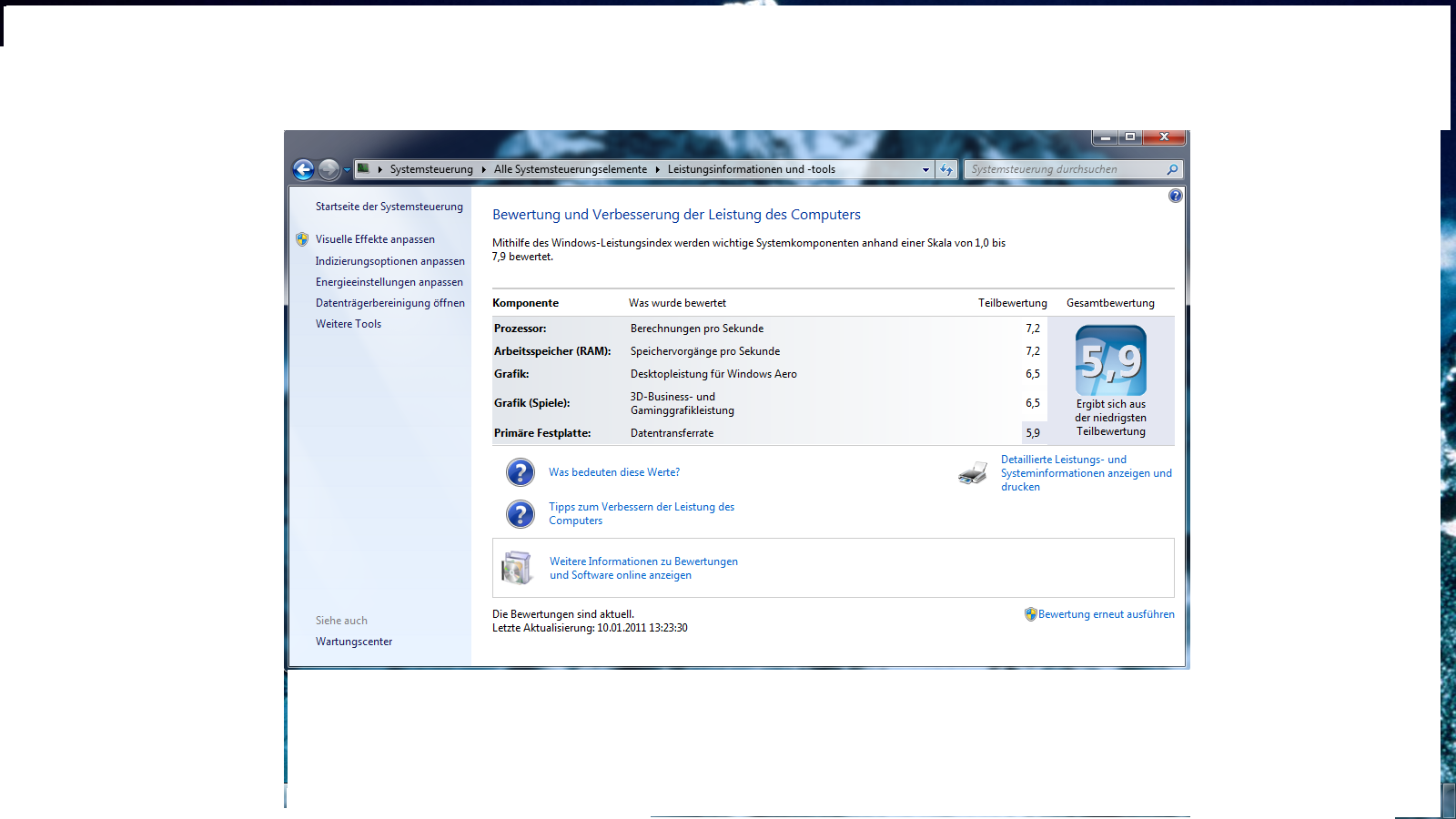This screenshot has height=819, width=1456.
Task: Click Primäre Festplatte row label
Action: 542,433
